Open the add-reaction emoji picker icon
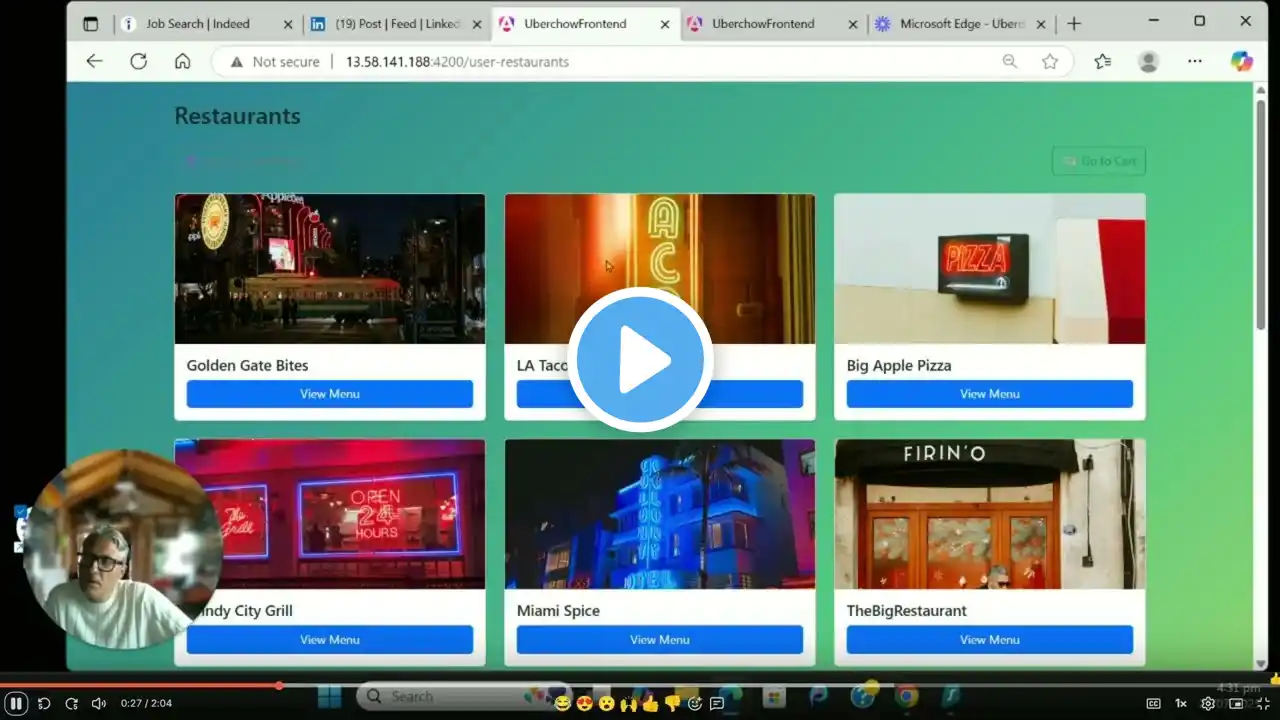This screenshot has height=720, width=1280. 695,703
